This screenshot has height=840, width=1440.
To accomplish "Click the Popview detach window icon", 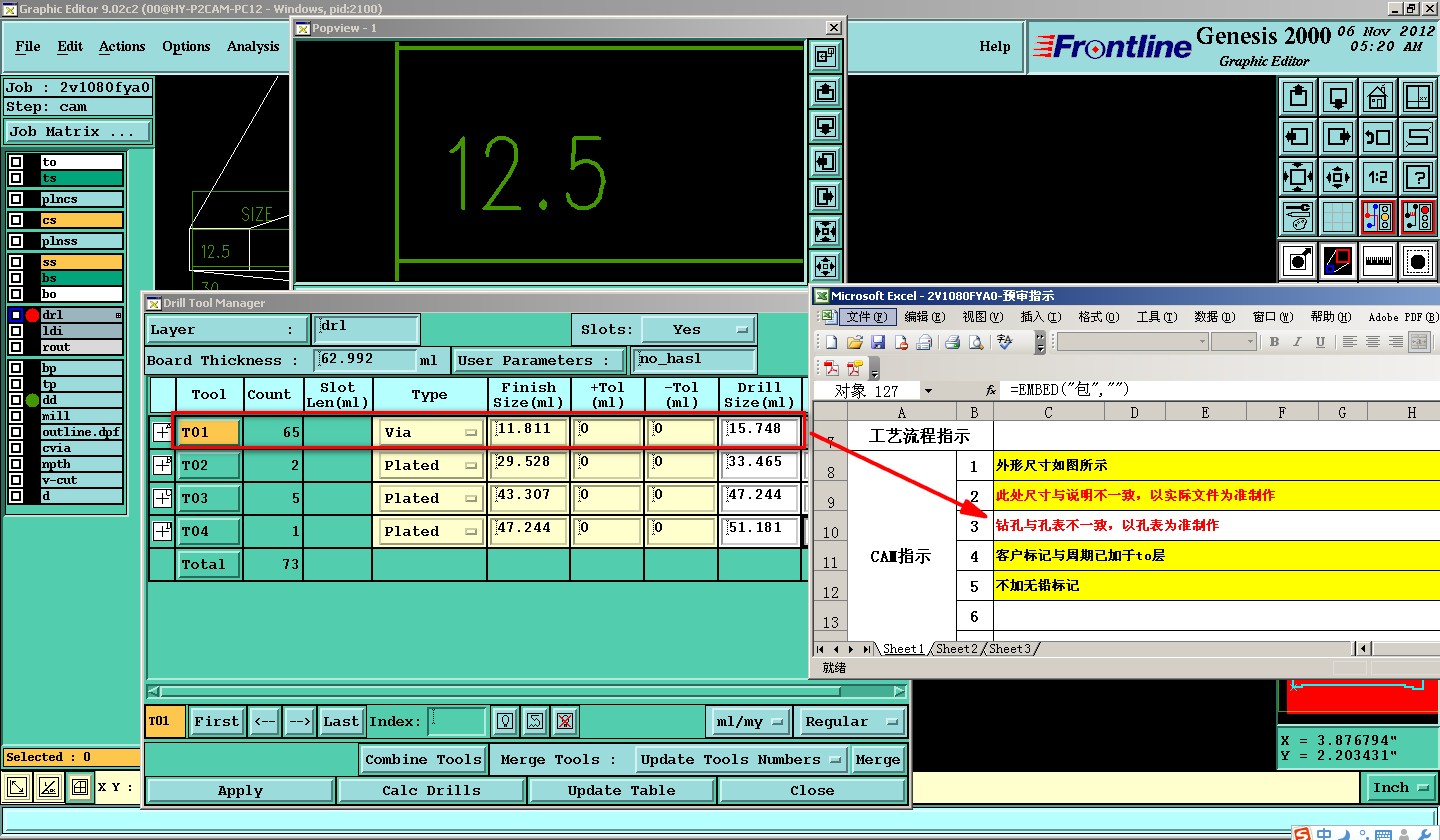I will pyautogui.click(x=826, y=57).
